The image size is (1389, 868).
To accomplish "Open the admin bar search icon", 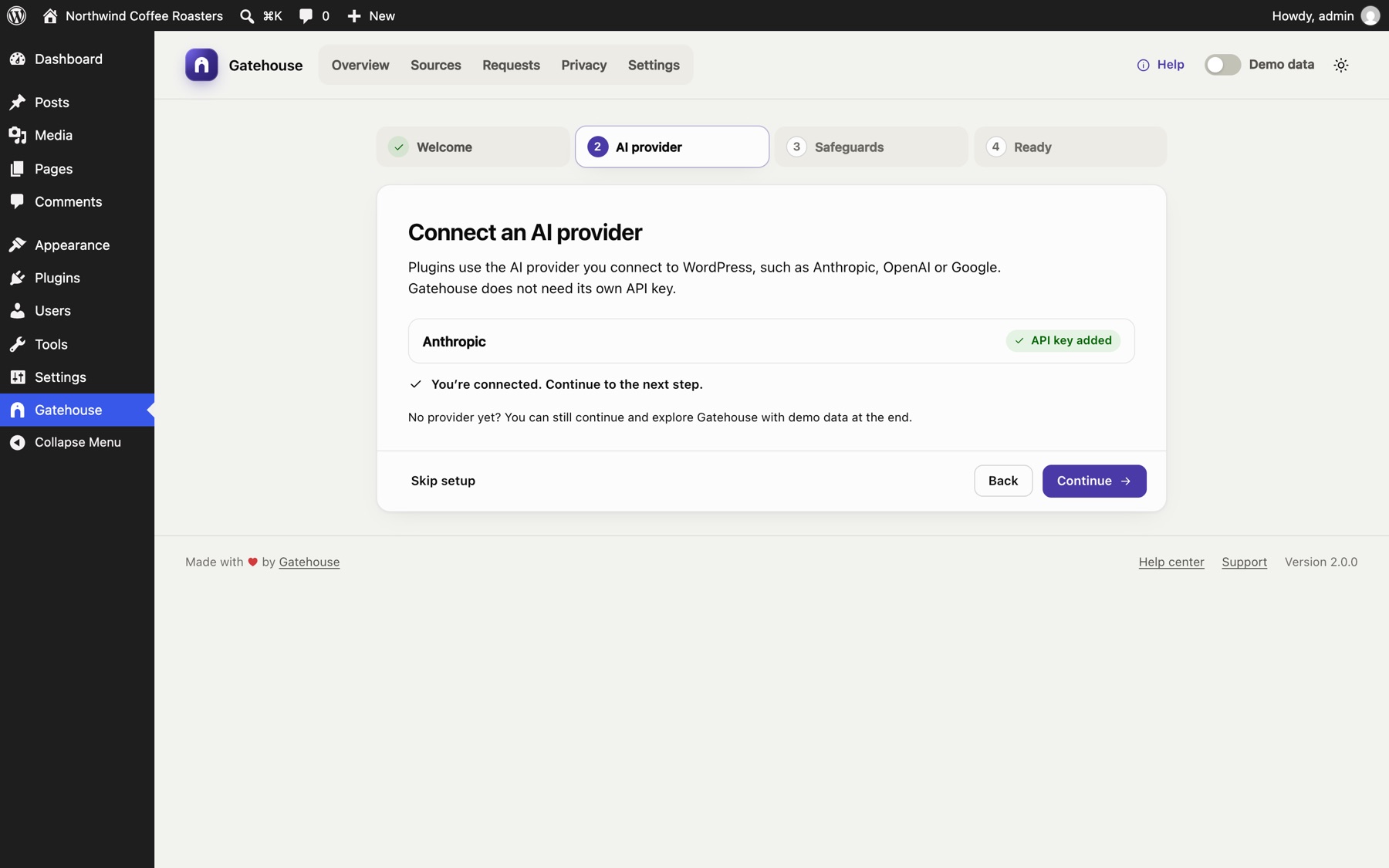I will click(247, 15).
